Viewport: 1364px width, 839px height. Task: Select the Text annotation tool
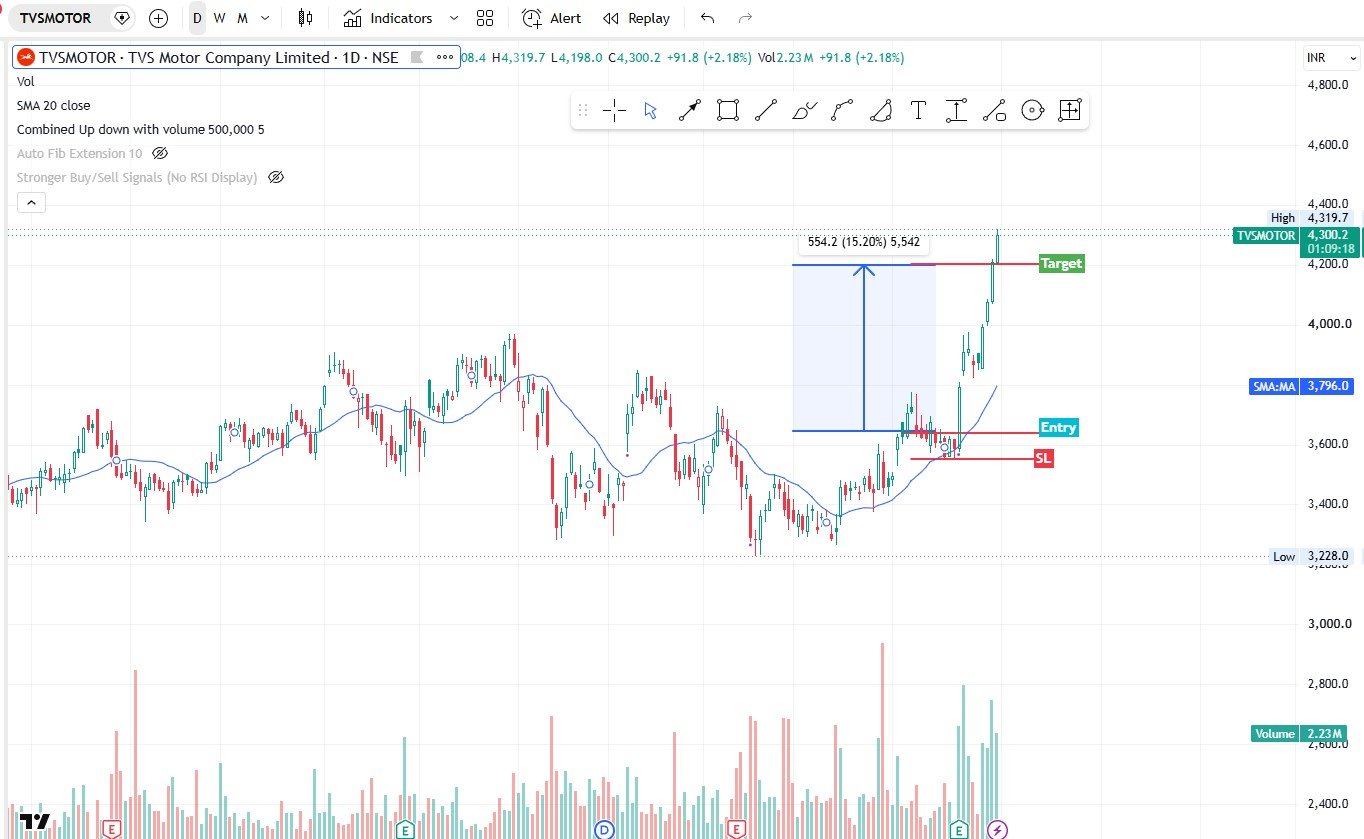[918, 111]
